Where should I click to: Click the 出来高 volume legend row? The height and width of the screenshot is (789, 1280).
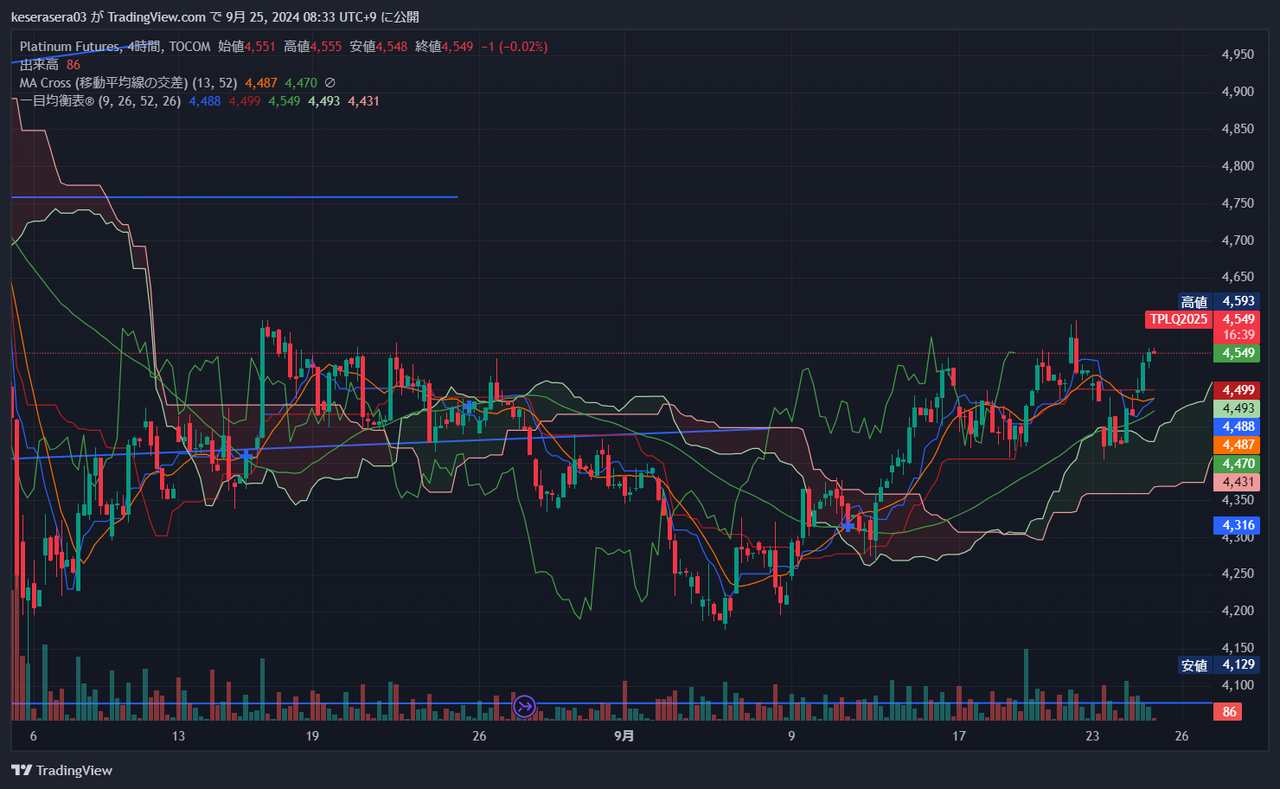click(x=50, y=65)
